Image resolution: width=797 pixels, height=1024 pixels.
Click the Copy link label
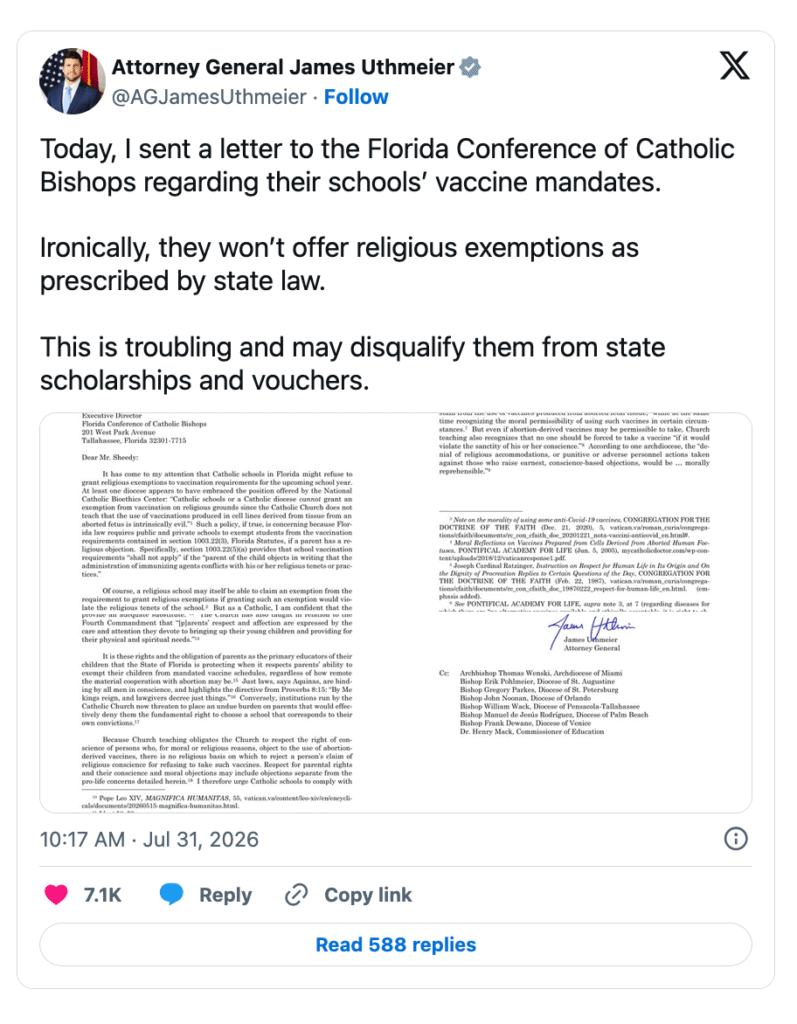pyautogui.click(x=368, y=895)
